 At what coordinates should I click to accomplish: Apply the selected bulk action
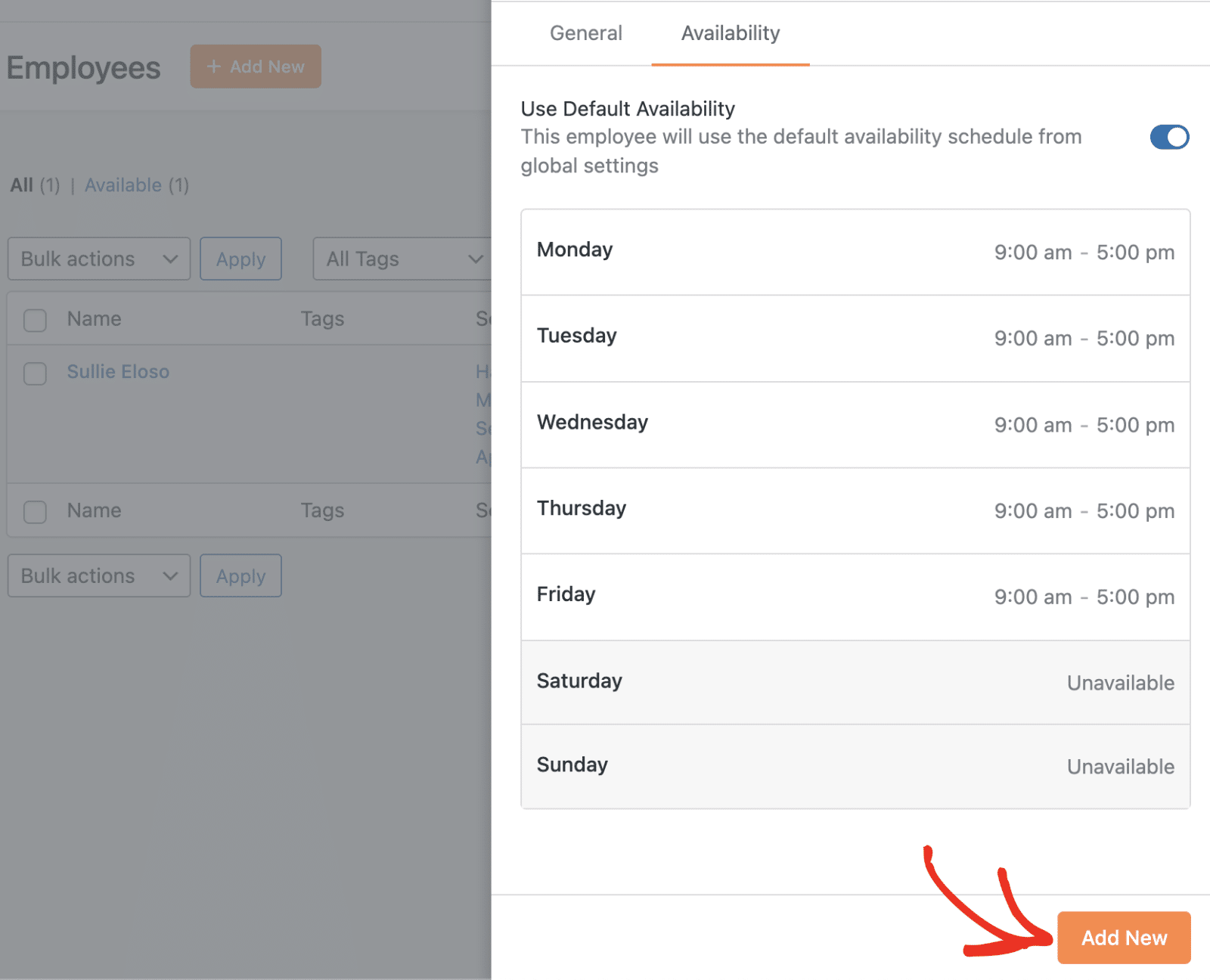click(x=240, y=259)
